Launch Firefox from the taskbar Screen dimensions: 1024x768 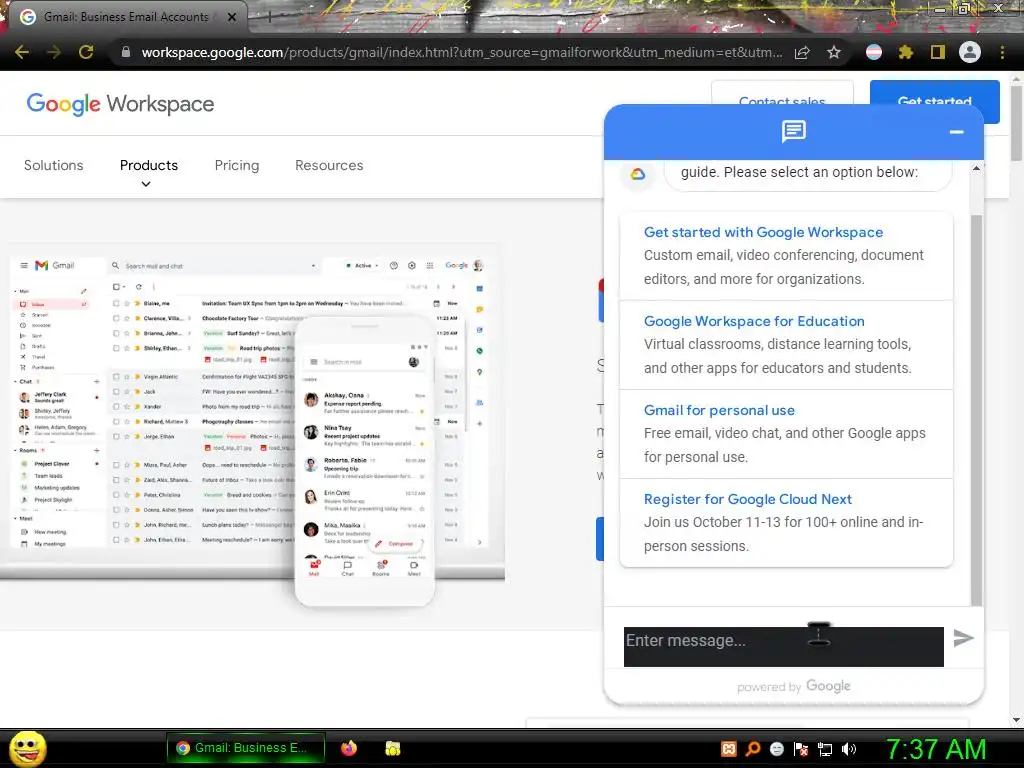tap(349, 748)
